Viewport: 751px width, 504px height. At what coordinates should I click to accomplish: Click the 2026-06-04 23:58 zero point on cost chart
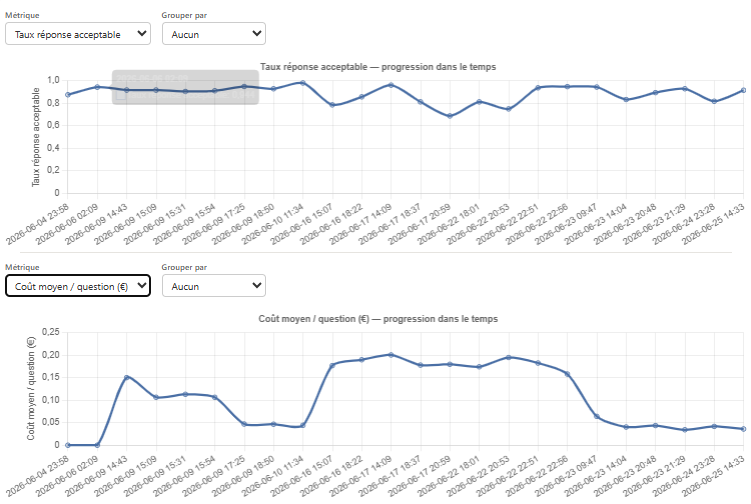point(68,445)
